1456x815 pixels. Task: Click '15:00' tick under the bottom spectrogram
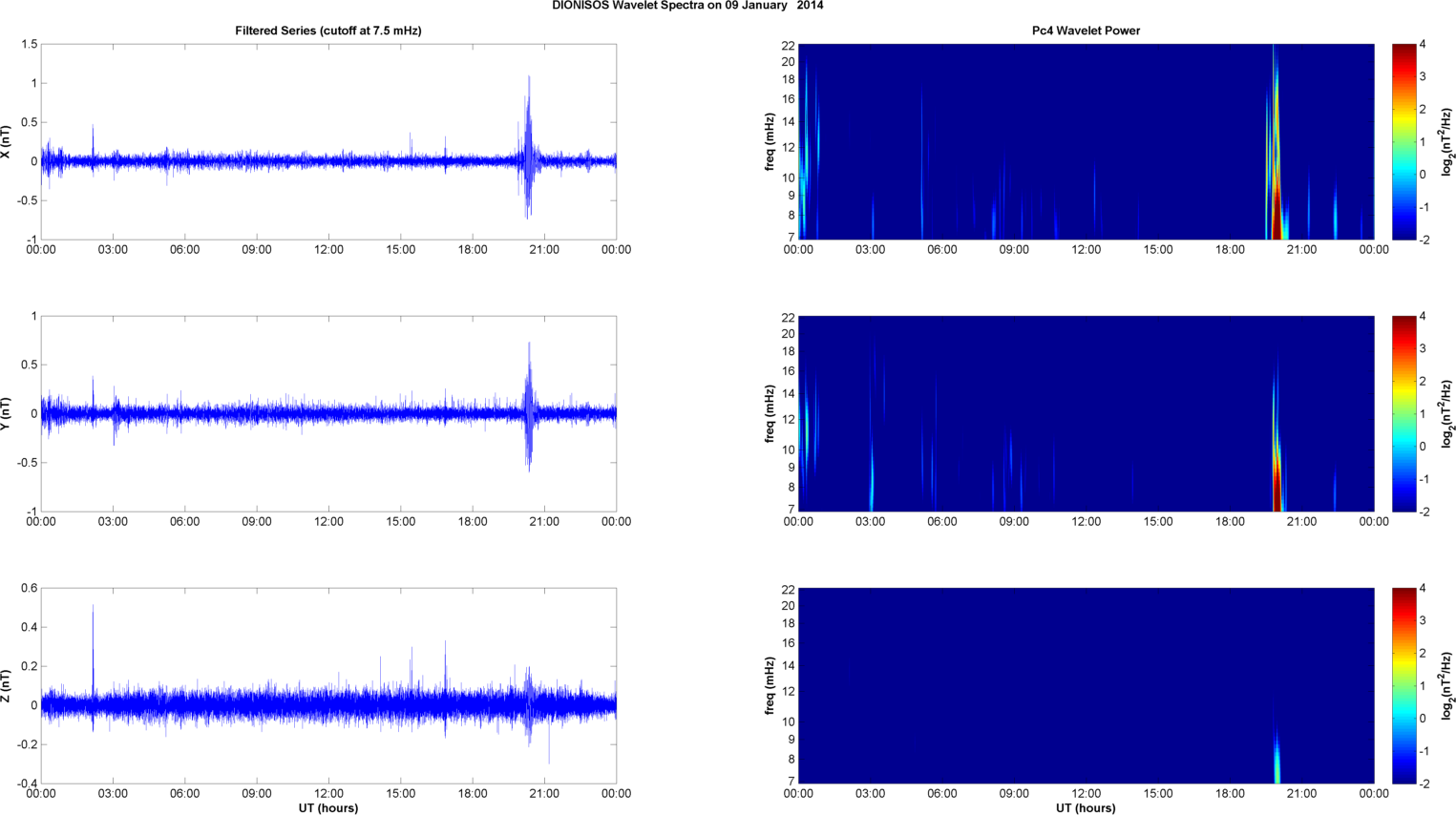[1158, 794]
